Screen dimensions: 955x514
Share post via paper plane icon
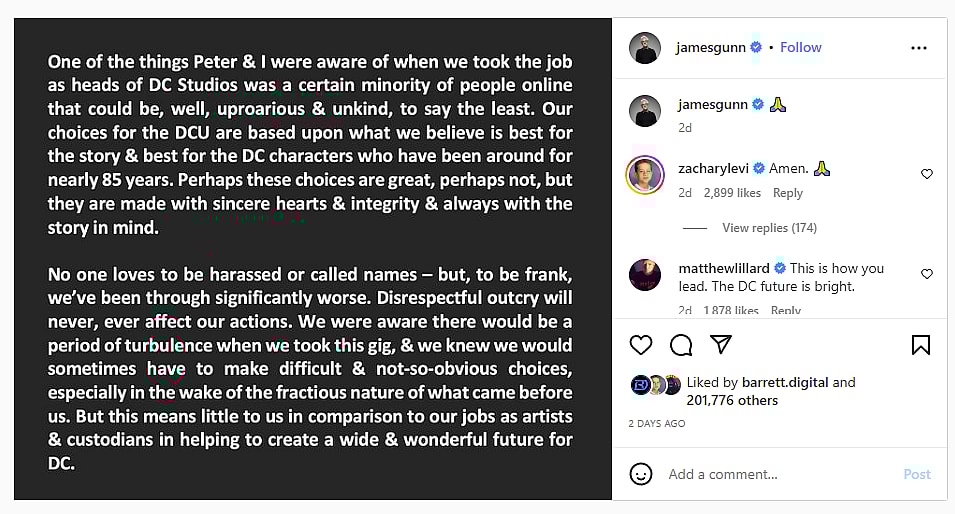[x=720, y=345]
